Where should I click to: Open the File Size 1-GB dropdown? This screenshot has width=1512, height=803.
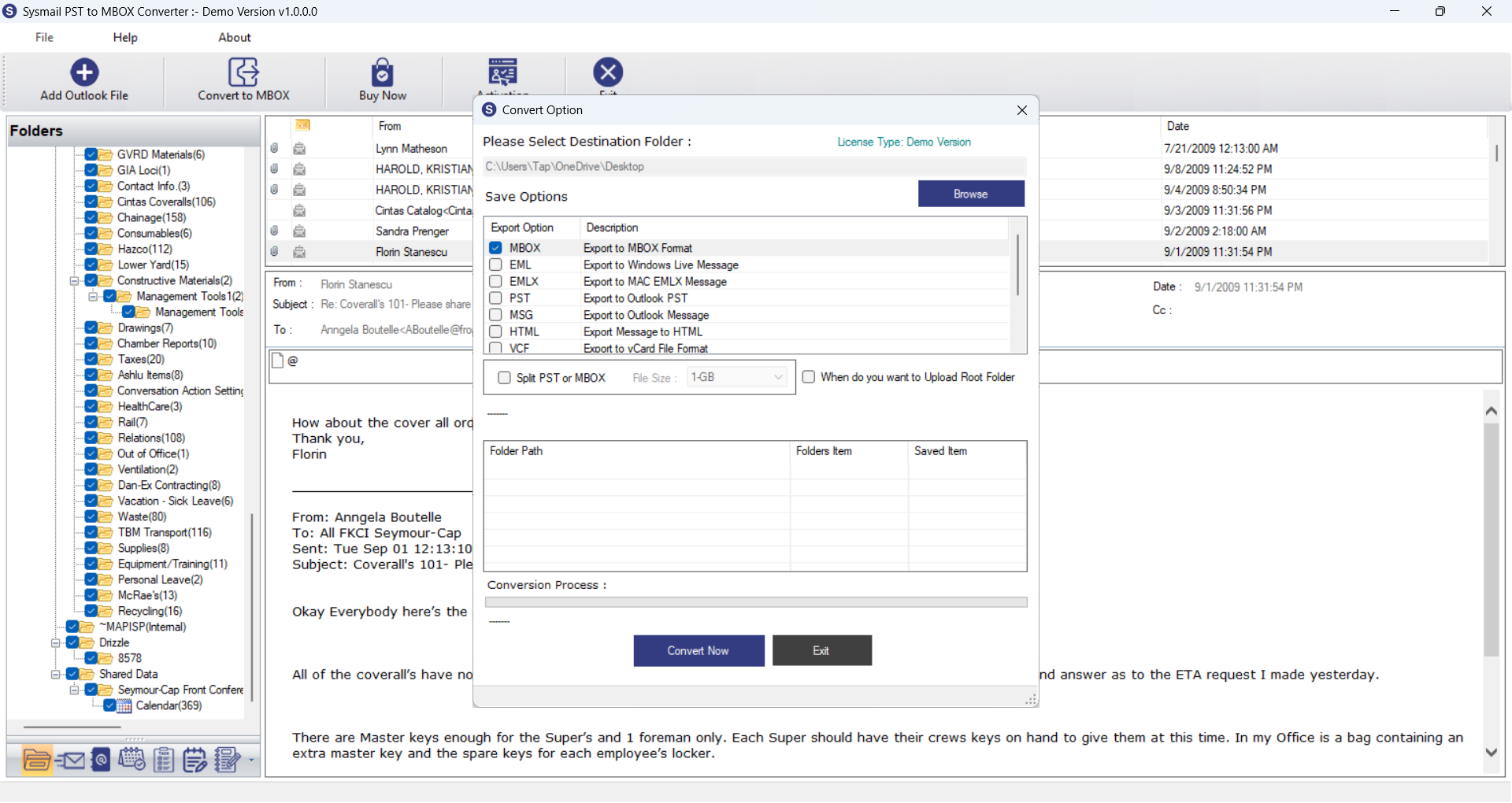click(737, 378)
